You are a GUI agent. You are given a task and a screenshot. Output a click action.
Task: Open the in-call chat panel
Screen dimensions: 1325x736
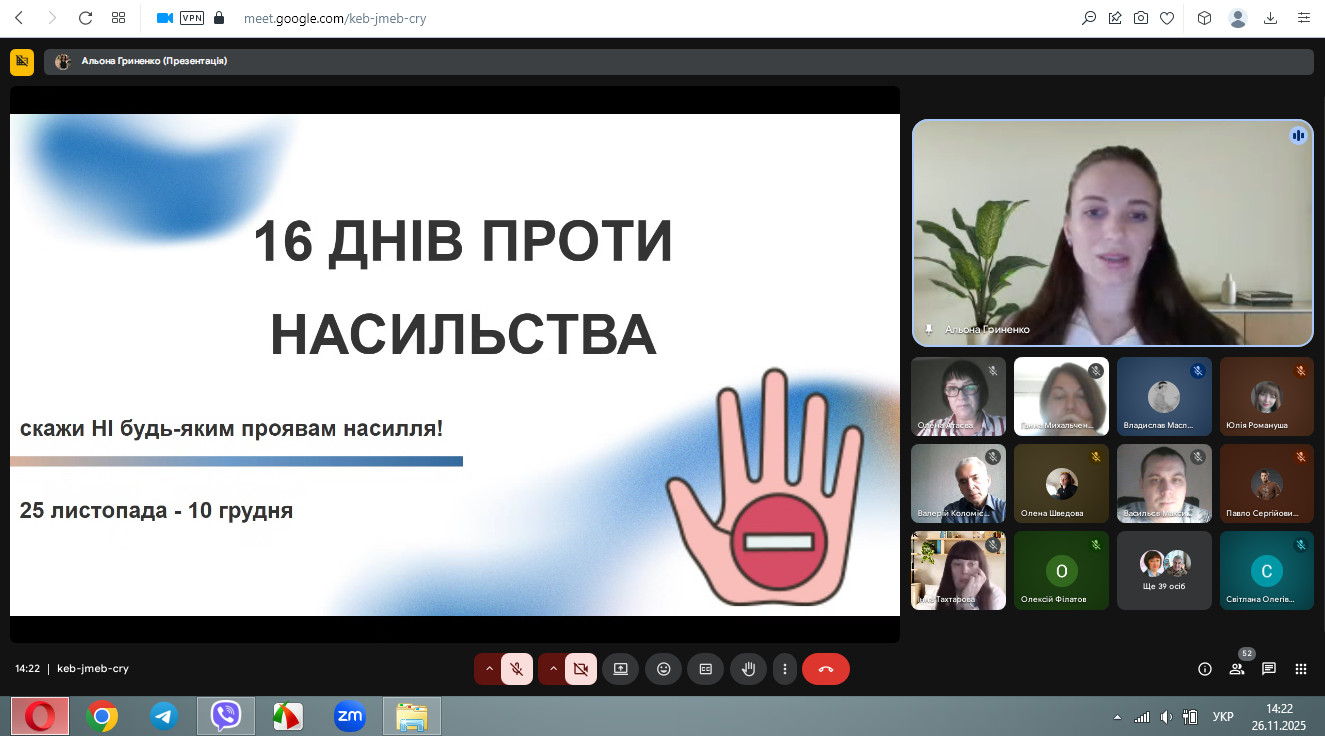[1269, 669]
